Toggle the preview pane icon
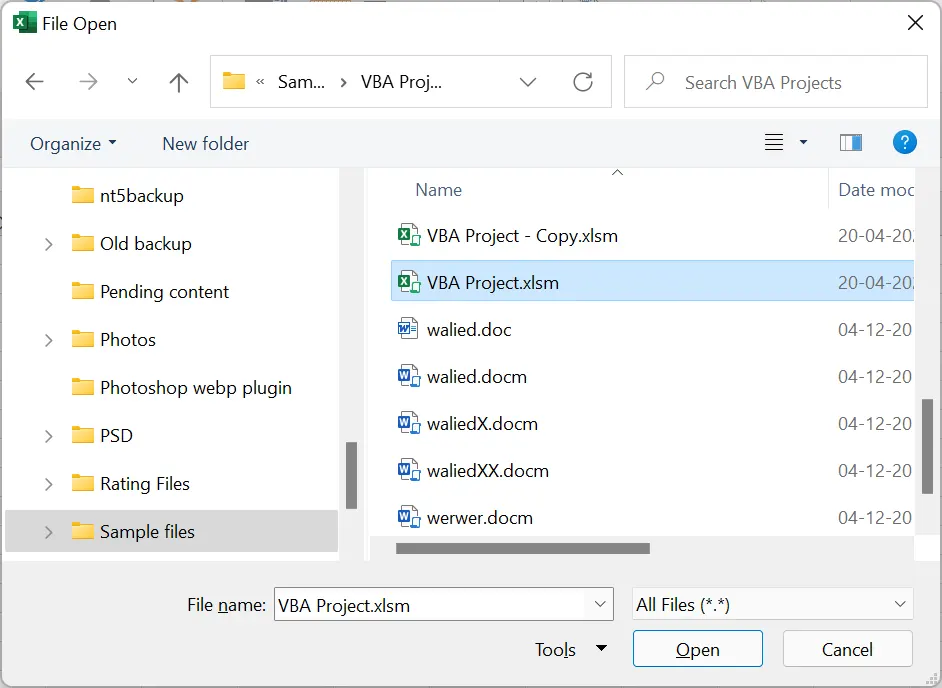Viewport: 942px width, 688px height. 851,143
